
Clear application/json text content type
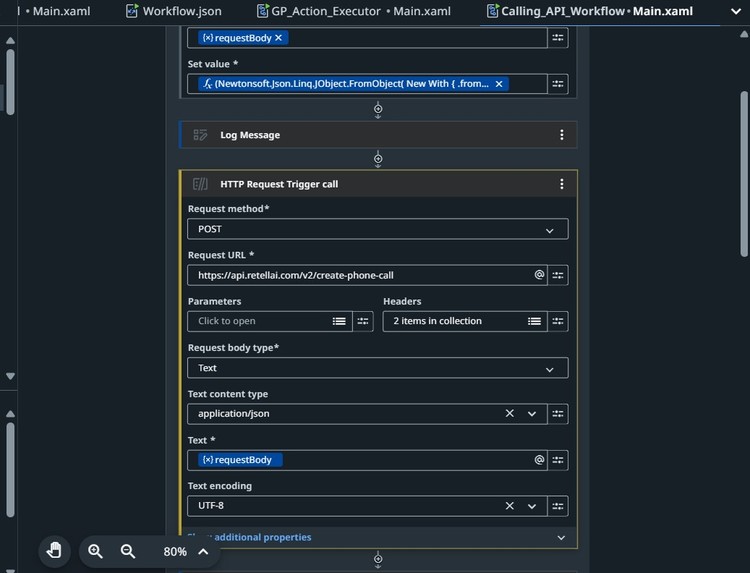(510, 414)
